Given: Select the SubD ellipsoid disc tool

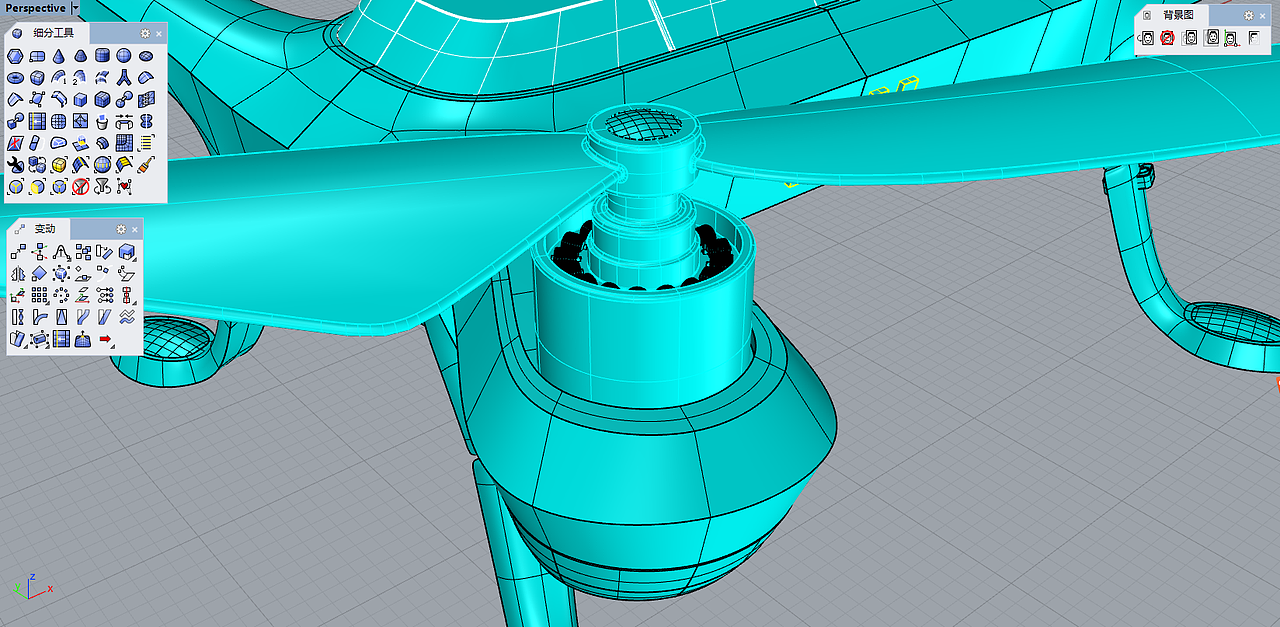Looking at the screenshot, I should [x=146, y=56].
